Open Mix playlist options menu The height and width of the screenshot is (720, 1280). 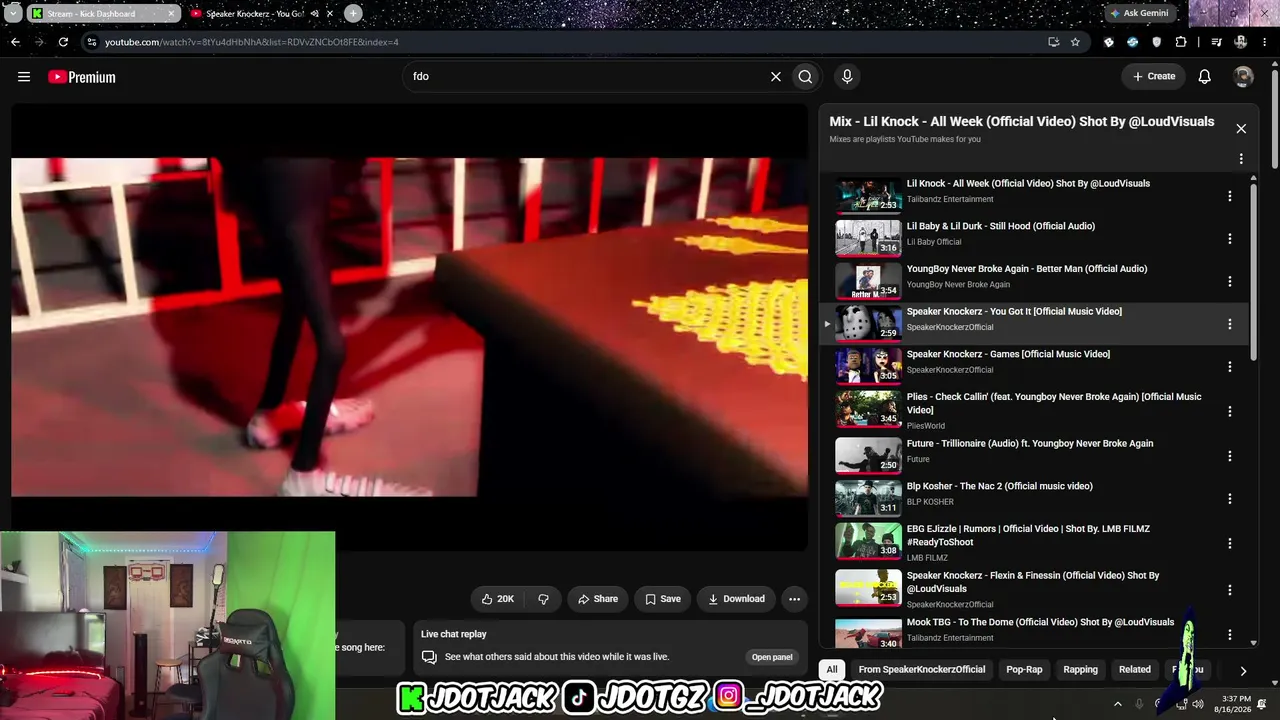click(1241, 159)
